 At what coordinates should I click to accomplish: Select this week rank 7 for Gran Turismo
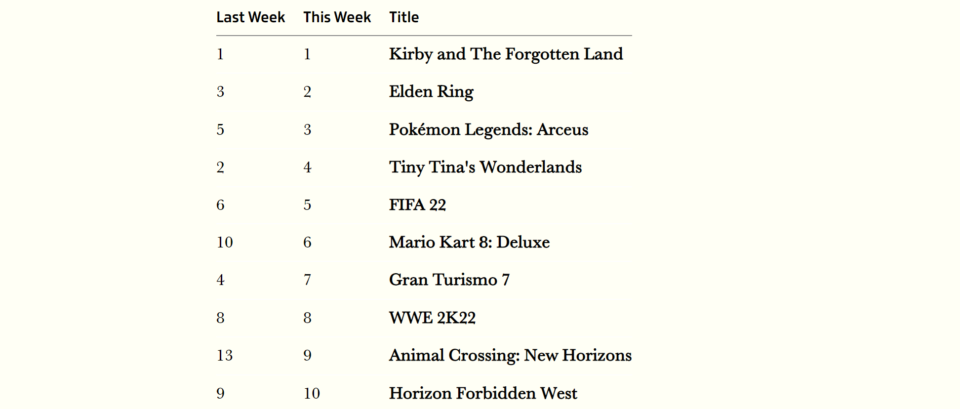[x=307, y=280]
